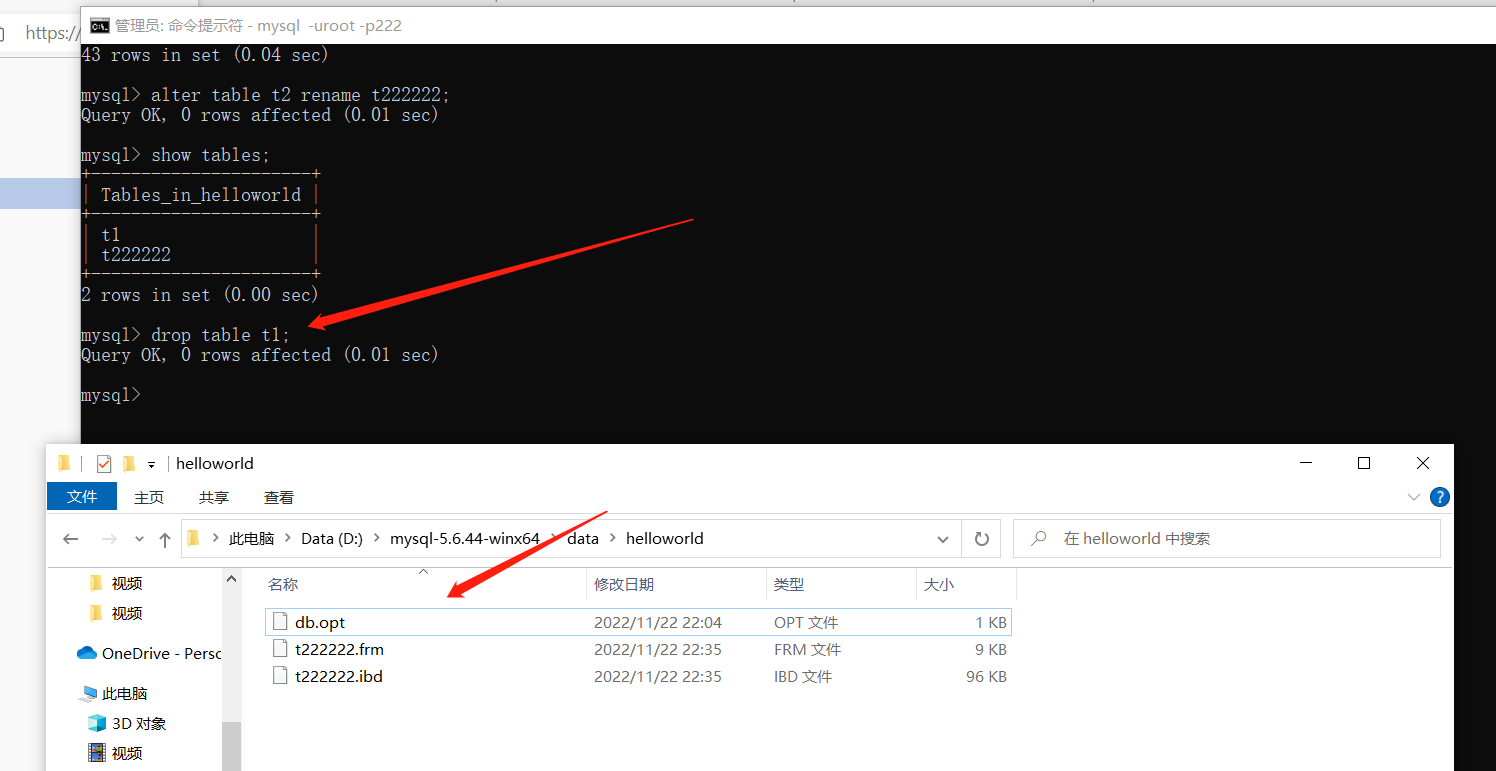Viewport: 1496px width, 771px height.
Task: Select 此电脑 in the navigation pane
Action: pos(124,693)
